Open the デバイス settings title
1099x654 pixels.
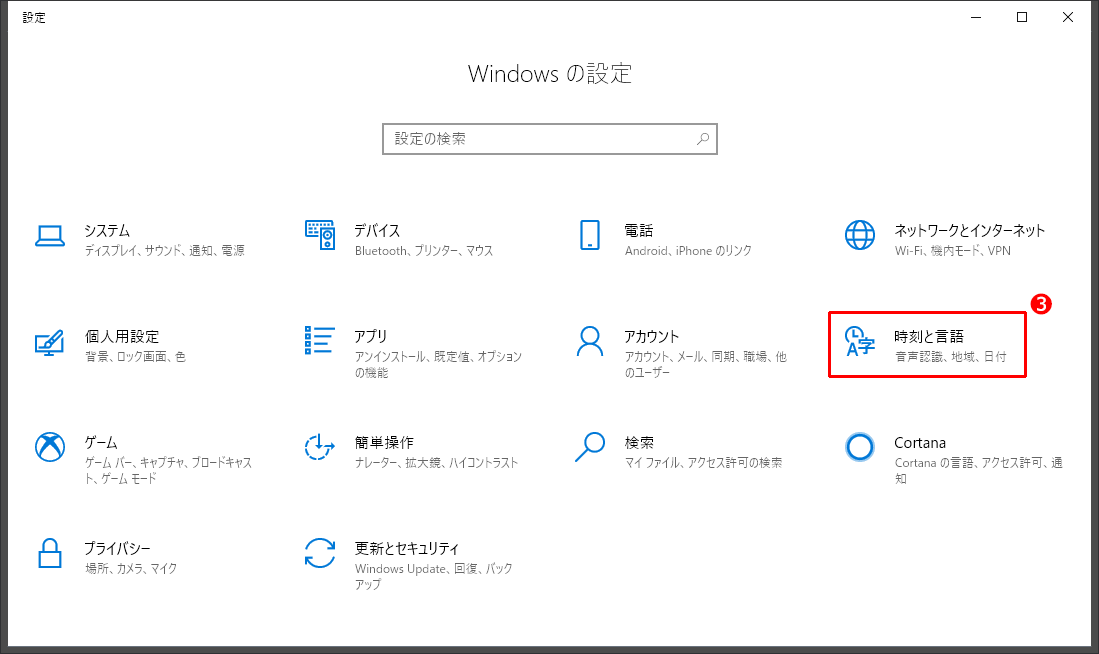pyautogui.click(x=378, y=231)
